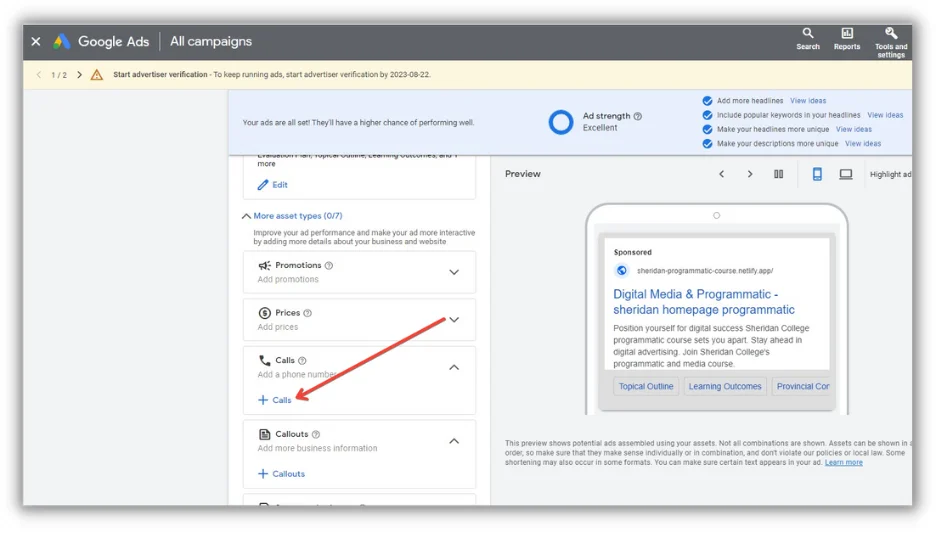Viewport: 936px width, 533px height.
Task: Click the Preview heading
Action: (522, 174)
